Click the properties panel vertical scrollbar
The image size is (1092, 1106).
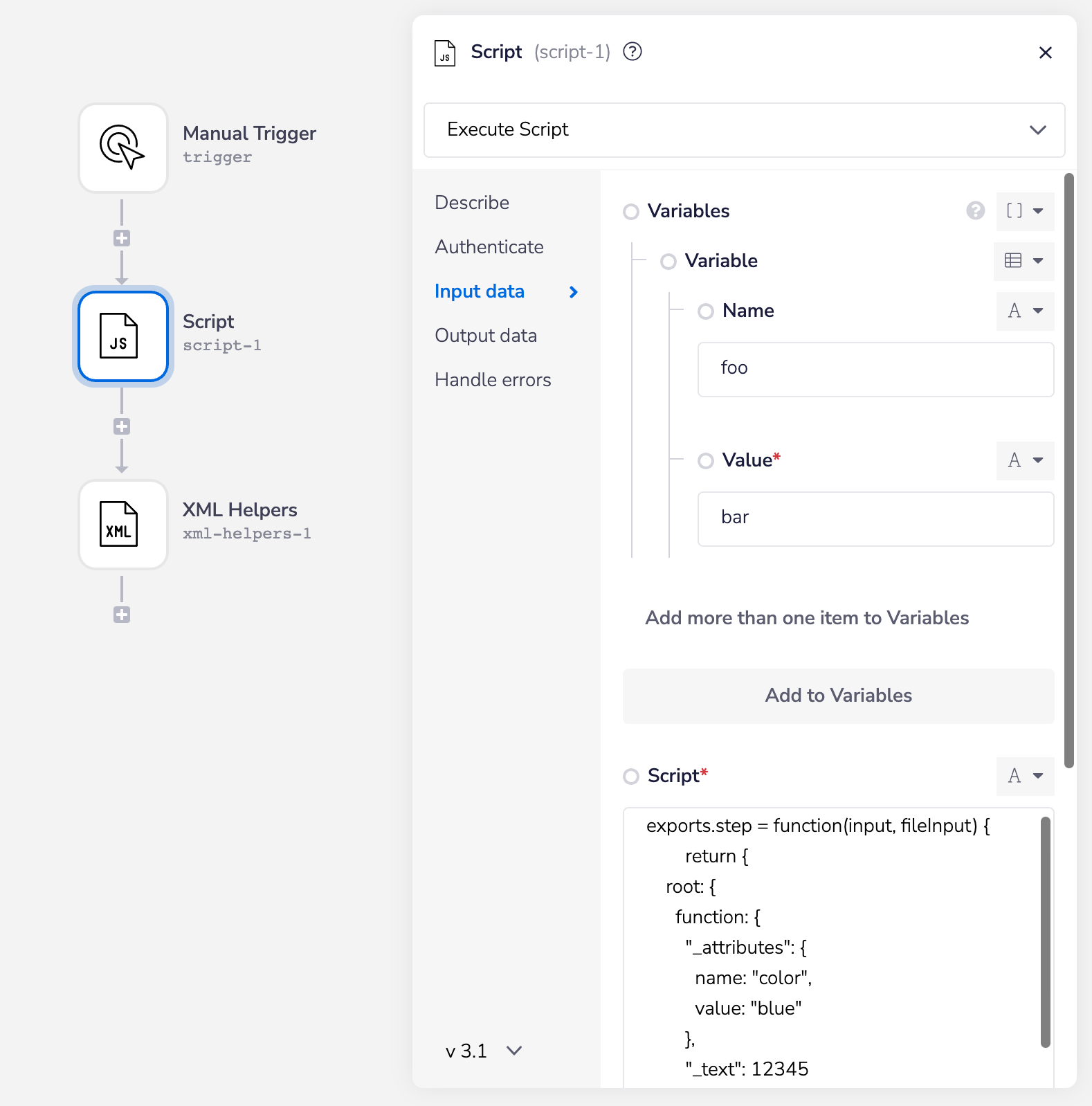tap(1068, 471)
